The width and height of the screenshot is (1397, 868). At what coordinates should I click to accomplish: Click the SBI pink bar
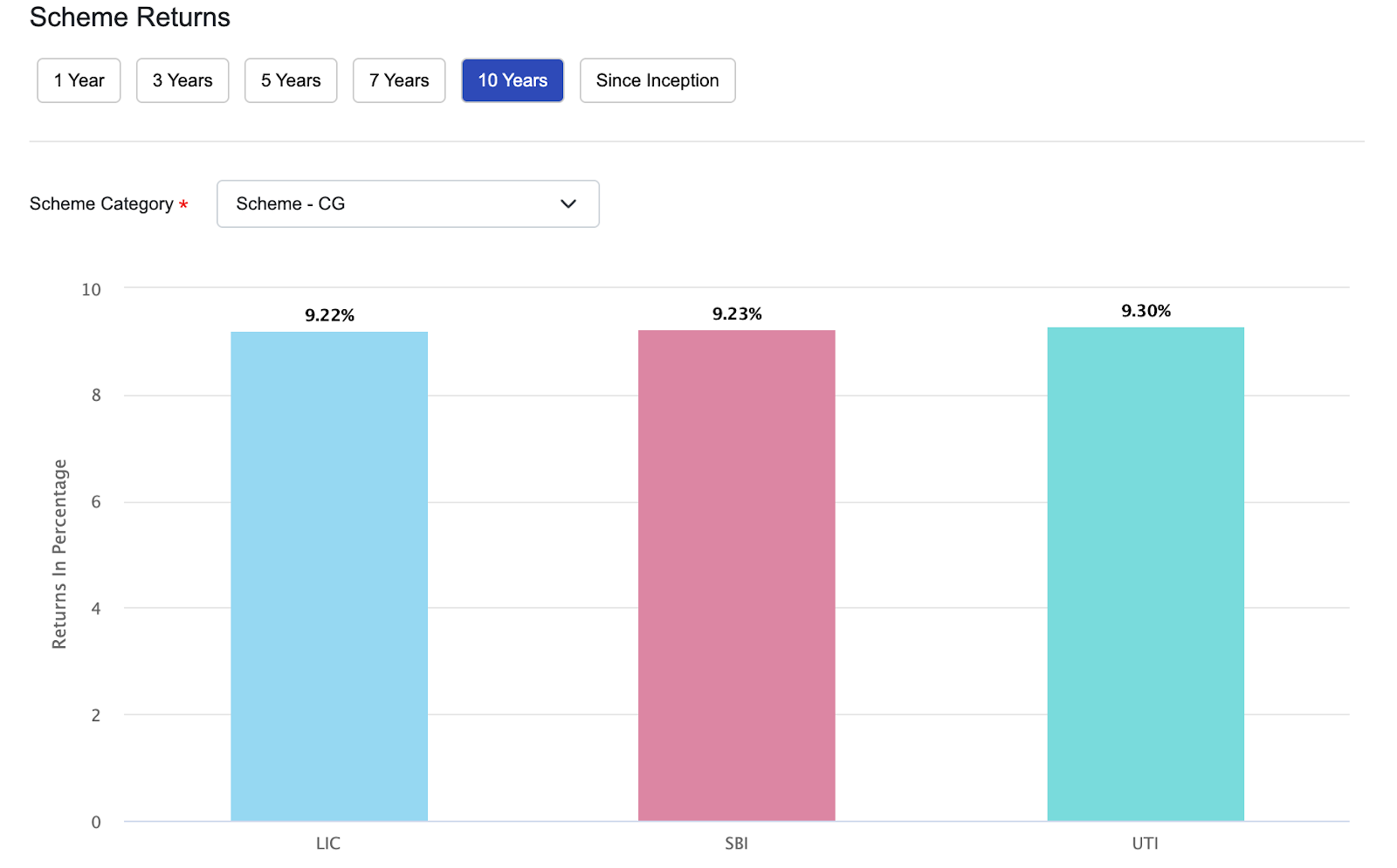click(x=737, y=575)
